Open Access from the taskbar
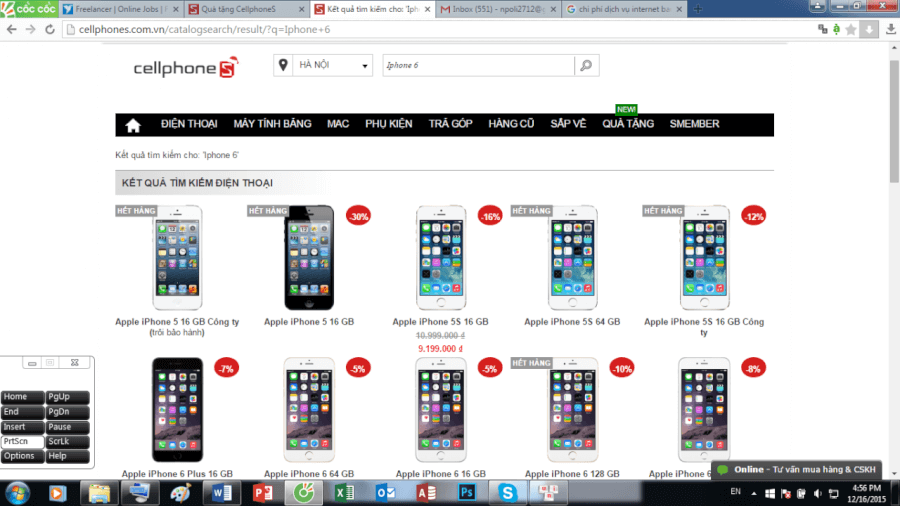Viewport: 900px width, 506px height. 426,493
